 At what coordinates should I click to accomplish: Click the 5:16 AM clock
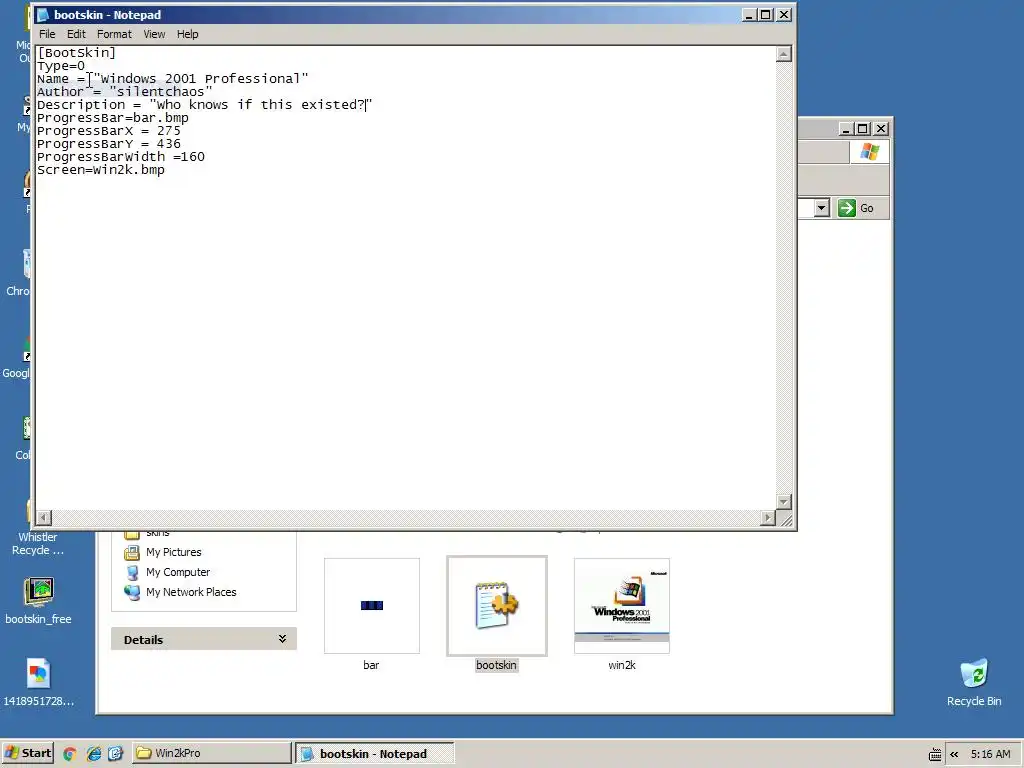pos(990,754)
